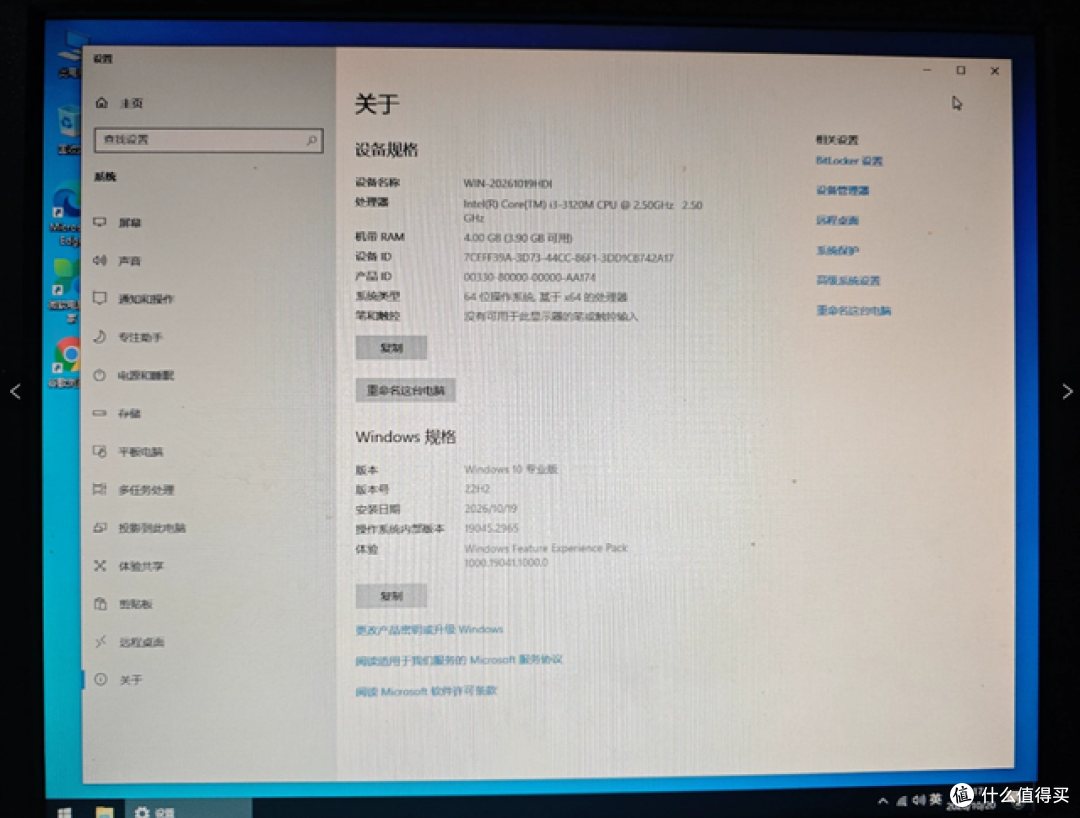Click 复制 button under Windows 规格

(x=391, y=596)
